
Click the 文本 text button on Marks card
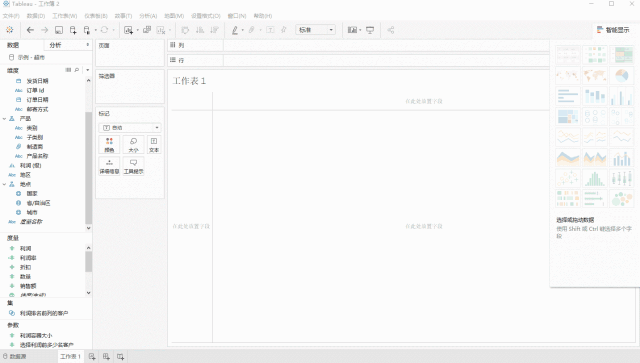click(154, 145)
